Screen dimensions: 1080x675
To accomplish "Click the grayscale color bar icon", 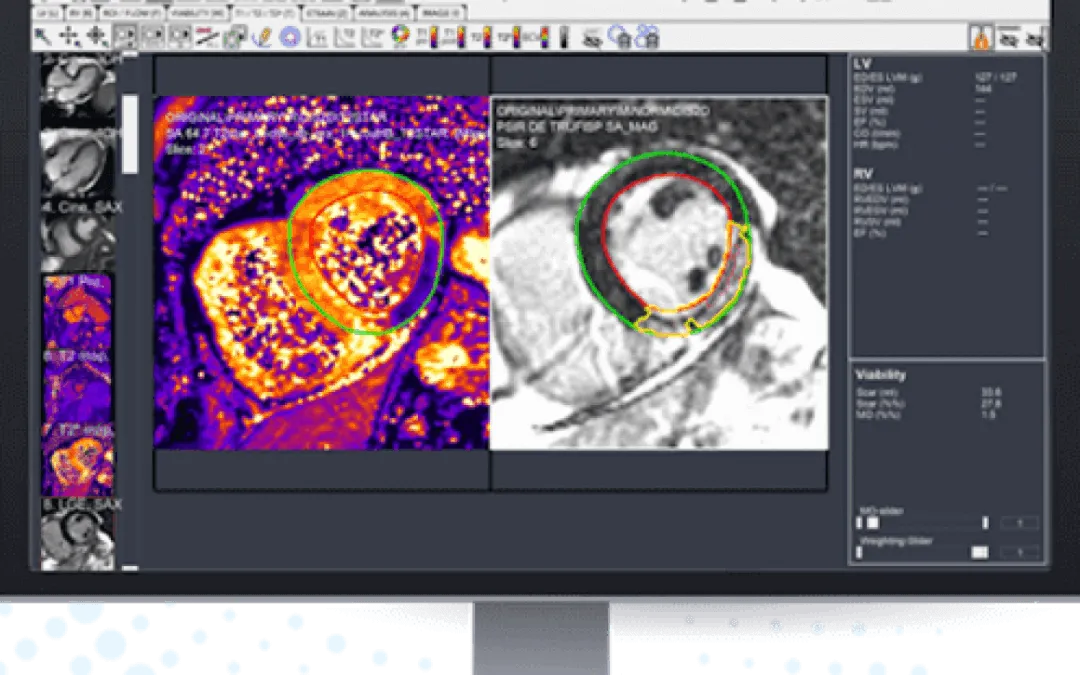I will click(x=562, y=37).
